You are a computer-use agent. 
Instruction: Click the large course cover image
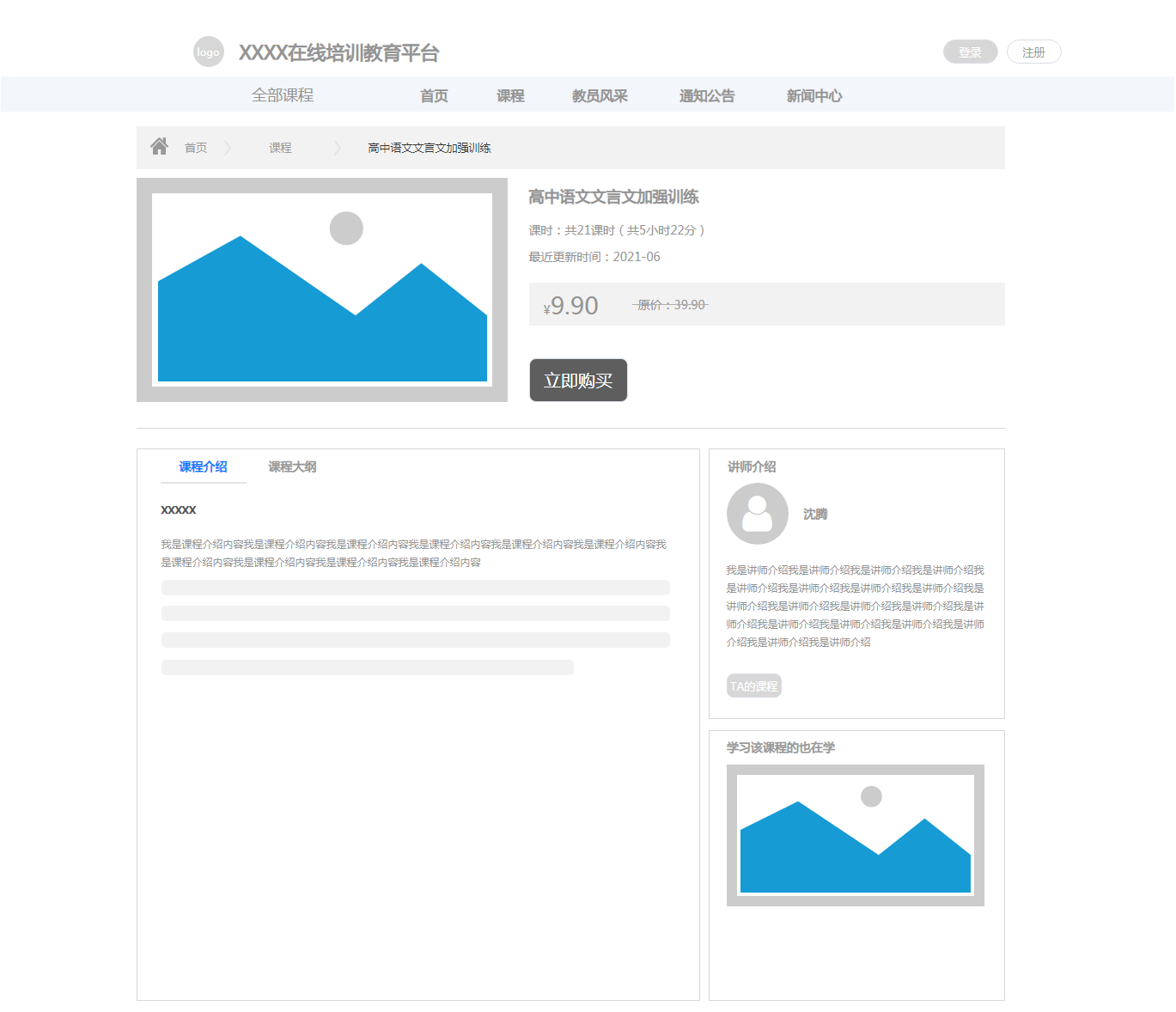(322, 290)
